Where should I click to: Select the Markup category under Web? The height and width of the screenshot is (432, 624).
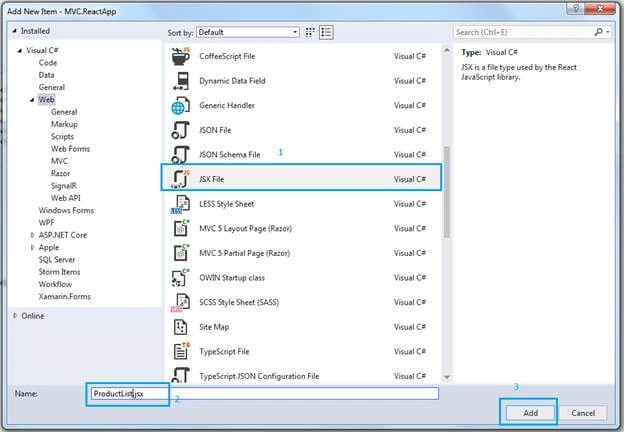point(64,125)
